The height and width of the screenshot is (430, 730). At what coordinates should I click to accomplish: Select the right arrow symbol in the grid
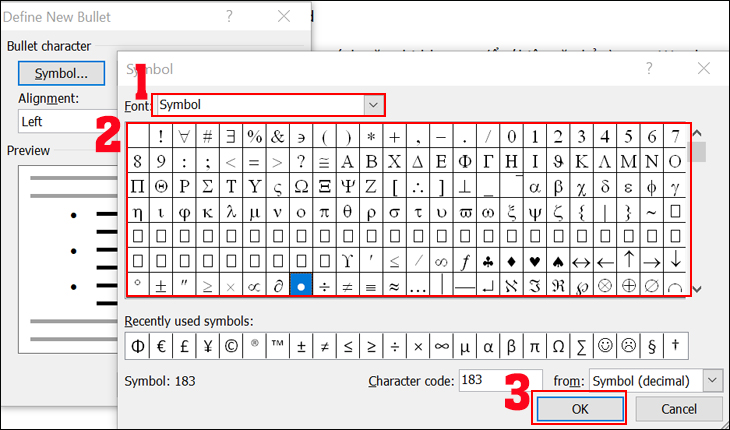point(652,261)
